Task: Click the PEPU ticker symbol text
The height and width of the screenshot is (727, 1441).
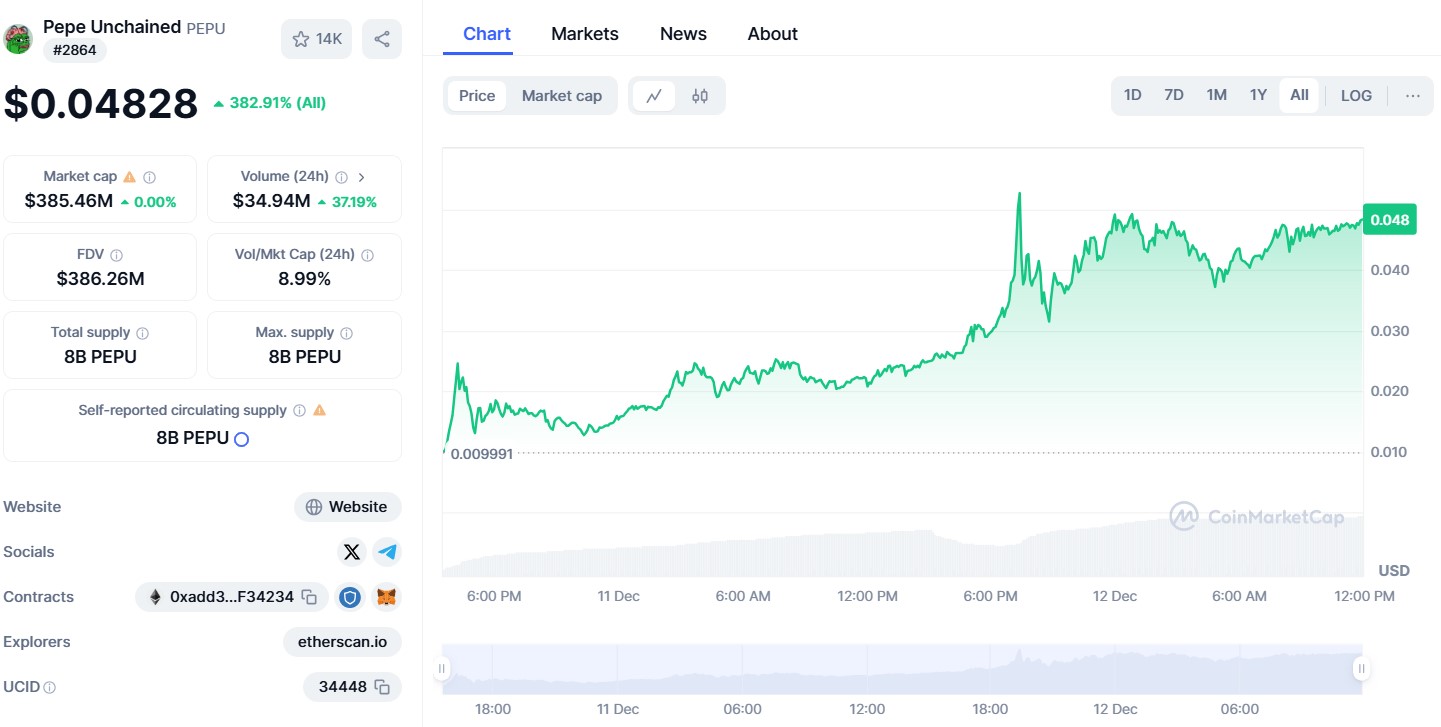Action: (x=206, y=28)
